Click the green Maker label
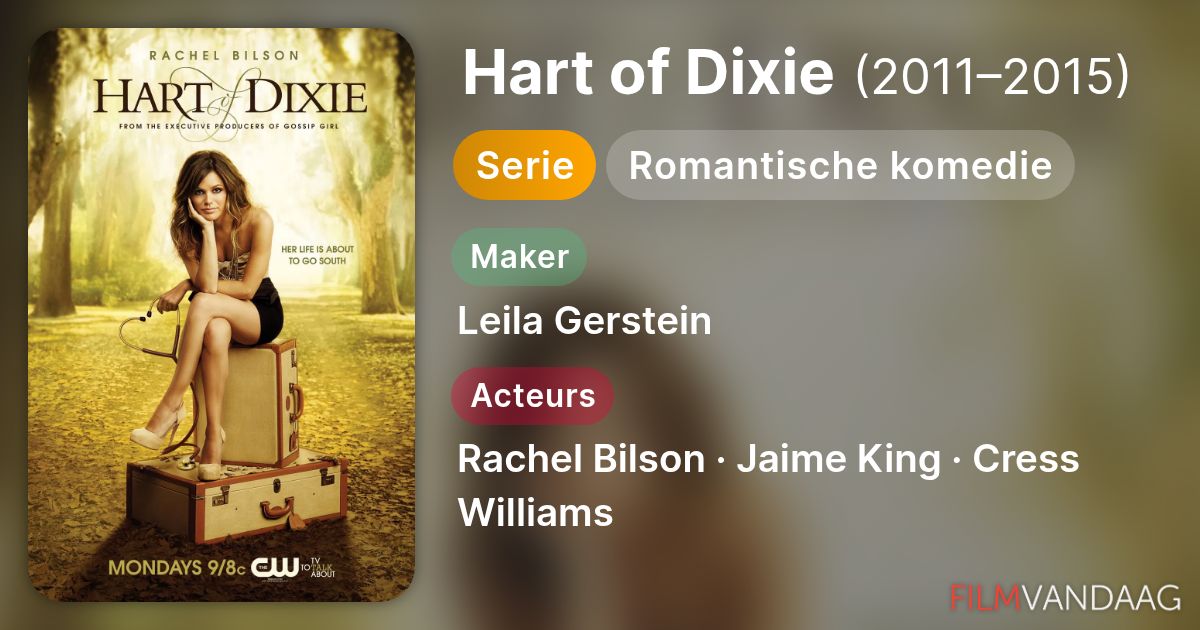Viewport: 1200px width, 630px height. coord(519,257)
